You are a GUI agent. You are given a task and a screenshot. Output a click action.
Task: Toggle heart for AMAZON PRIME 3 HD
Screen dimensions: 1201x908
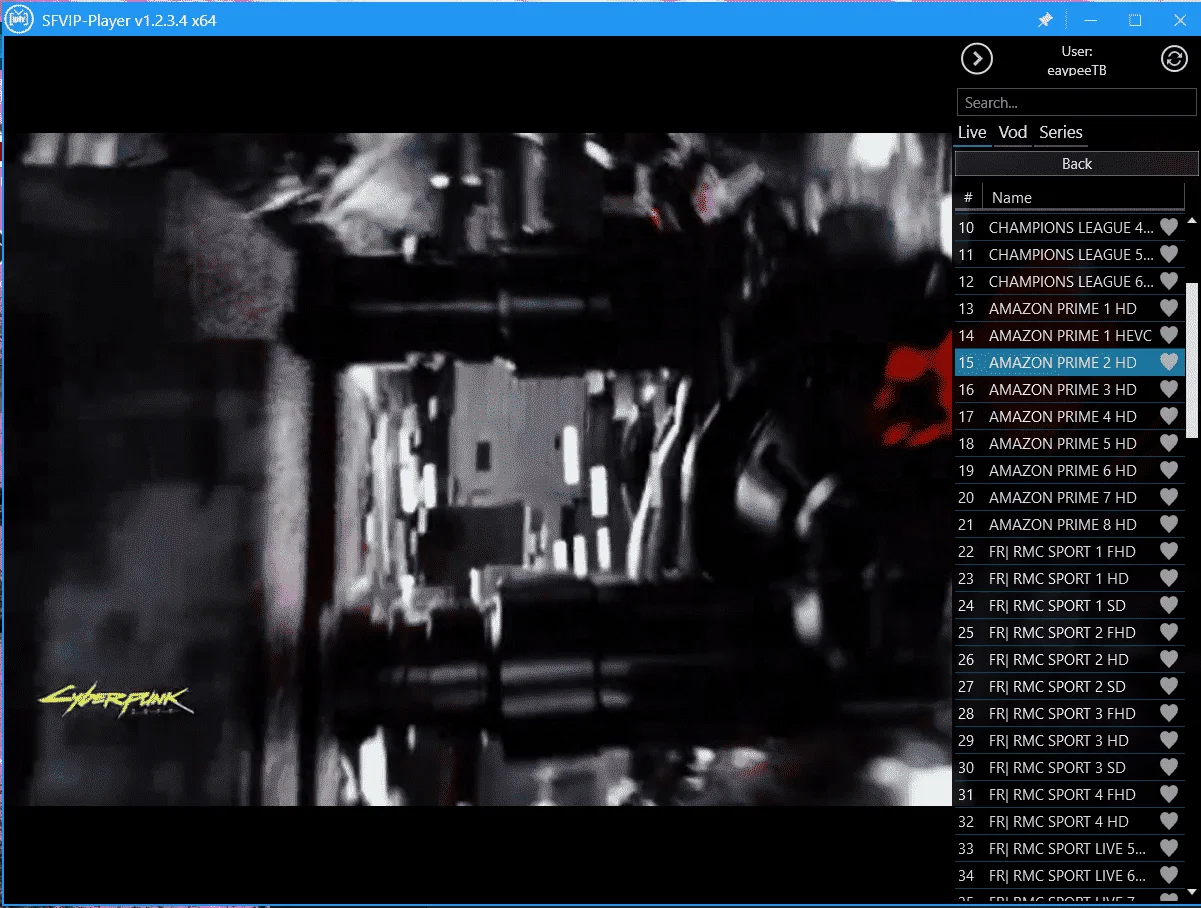[x=1168, y=389]
